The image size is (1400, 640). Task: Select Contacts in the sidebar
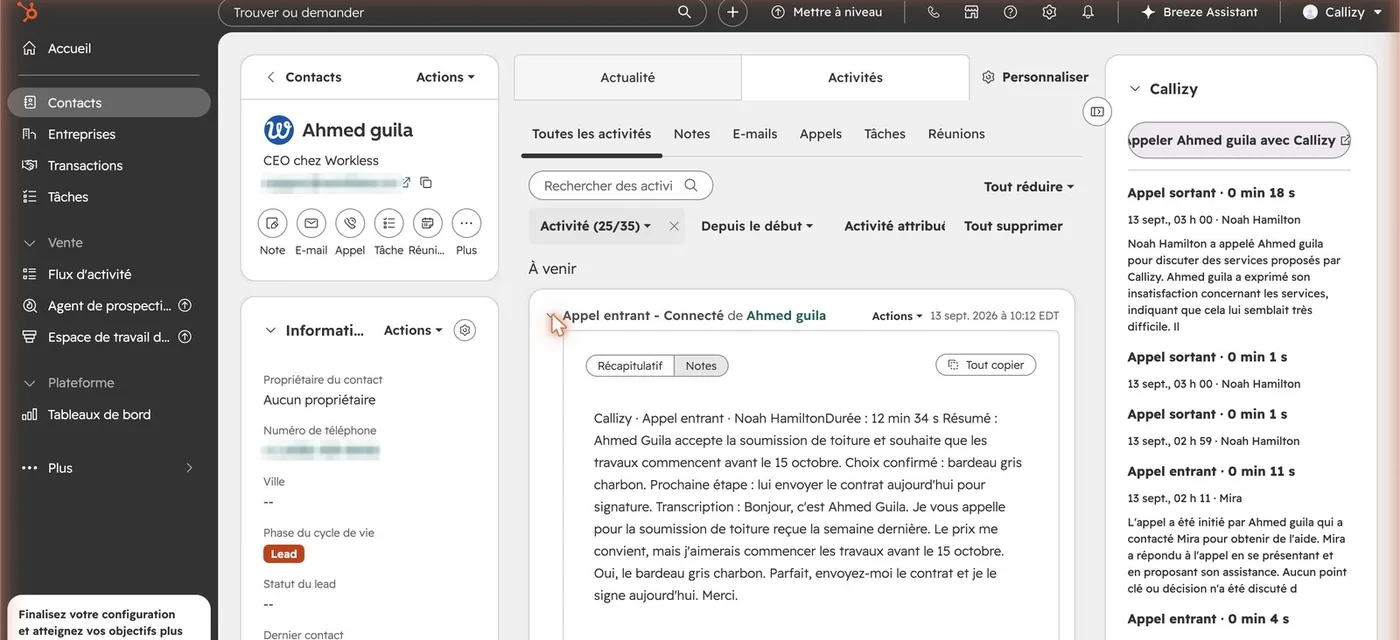[109, 102]
